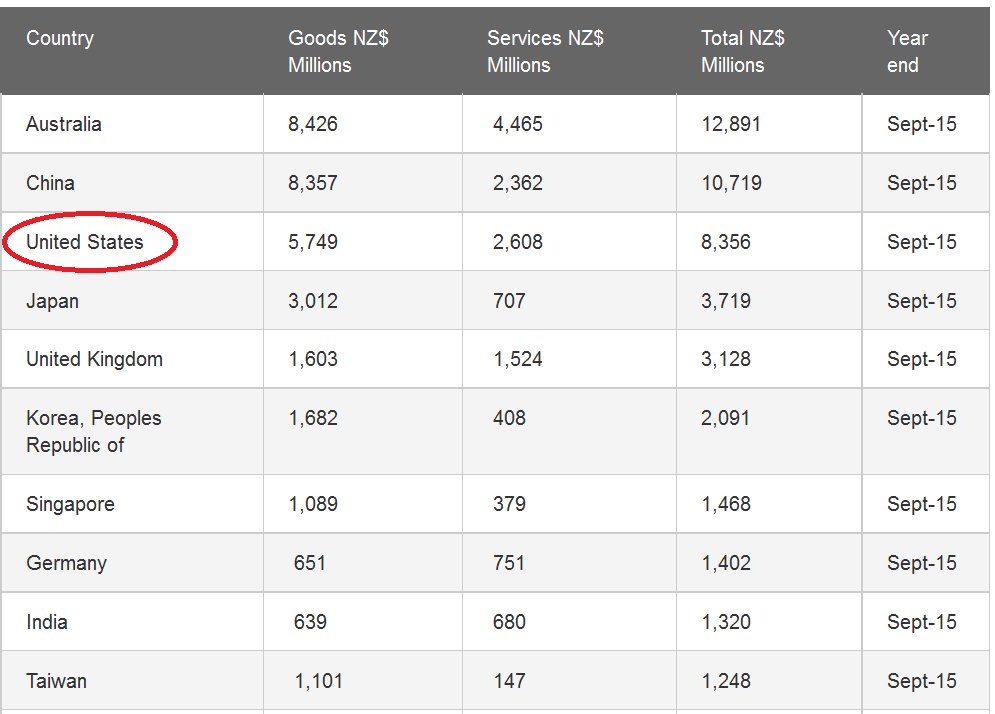Select the Australia country cell
995x714 pixels.
pyautogui.click(x=64, y=125)
